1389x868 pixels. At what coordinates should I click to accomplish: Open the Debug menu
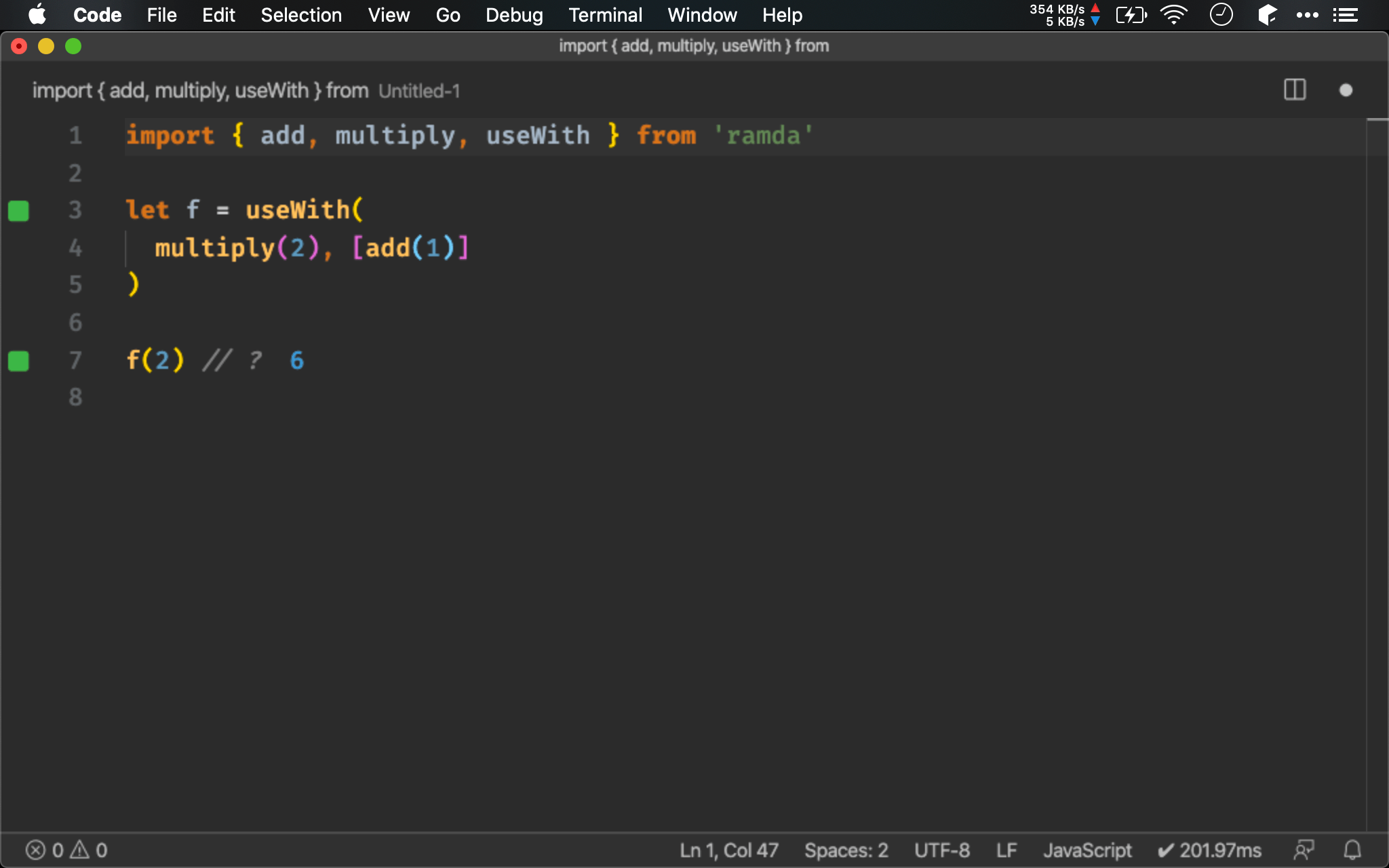click(x=514, y=15)
